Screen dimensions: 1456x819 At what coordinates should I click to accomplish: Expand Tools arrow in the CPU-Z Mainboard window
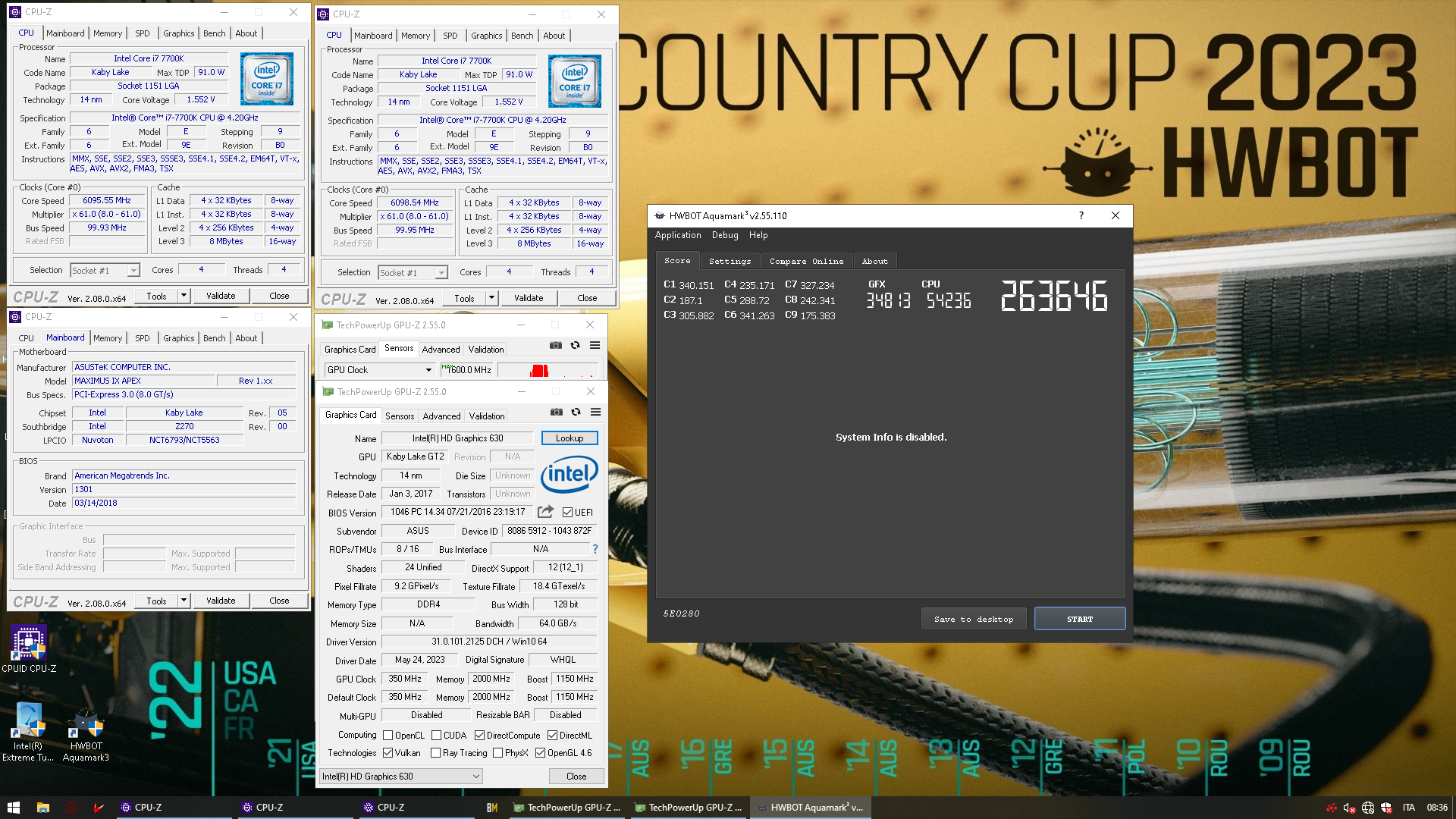click(184, 600)
